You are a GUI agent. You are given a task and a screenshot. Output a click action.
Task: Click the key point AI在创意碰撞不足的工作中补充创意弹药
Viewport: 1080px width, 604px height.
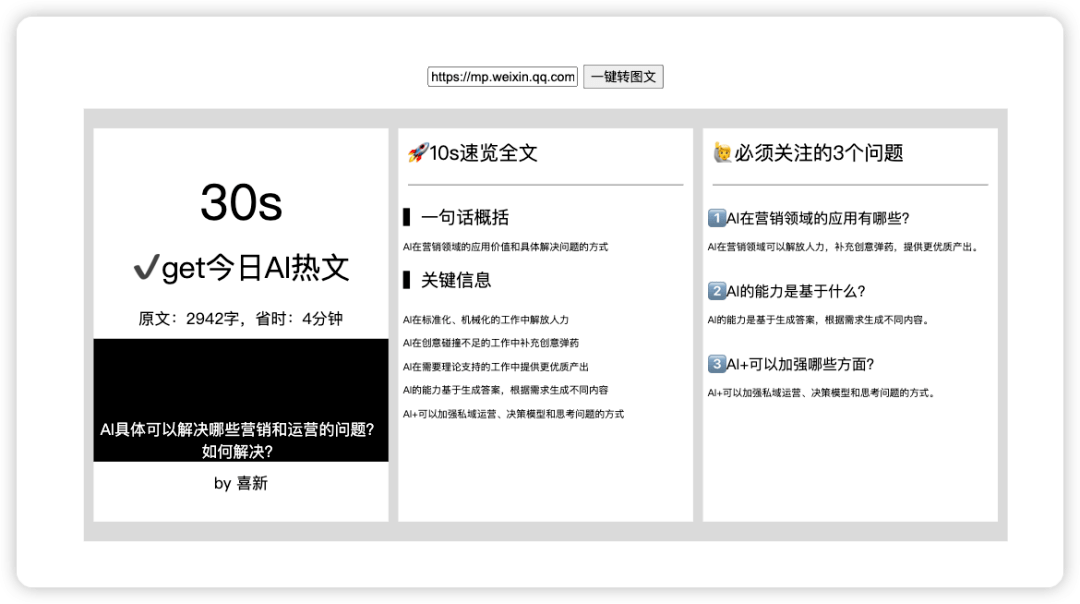[490, 343]
